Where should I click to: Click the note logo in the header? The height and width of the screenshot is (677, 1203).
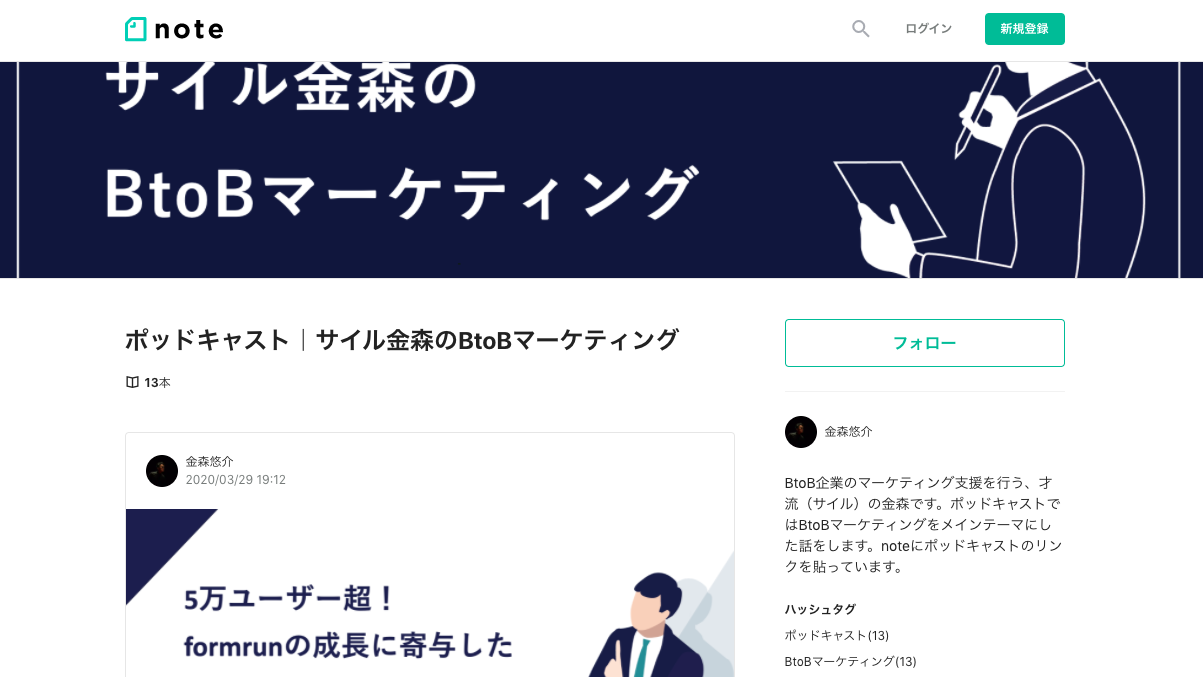(x=174, y=29)
